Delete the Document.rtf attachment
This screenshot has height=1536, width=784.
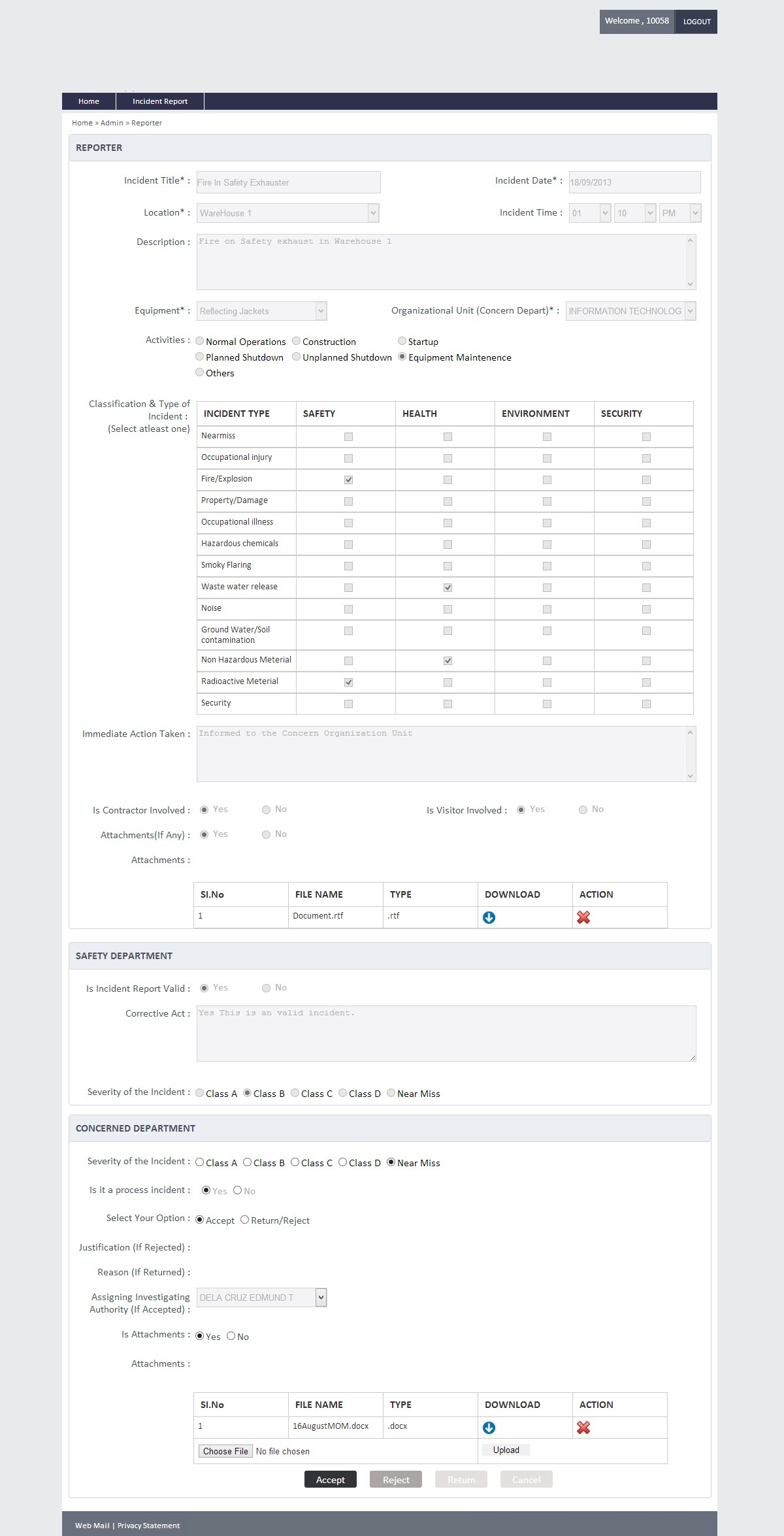(x=583, y=917)
